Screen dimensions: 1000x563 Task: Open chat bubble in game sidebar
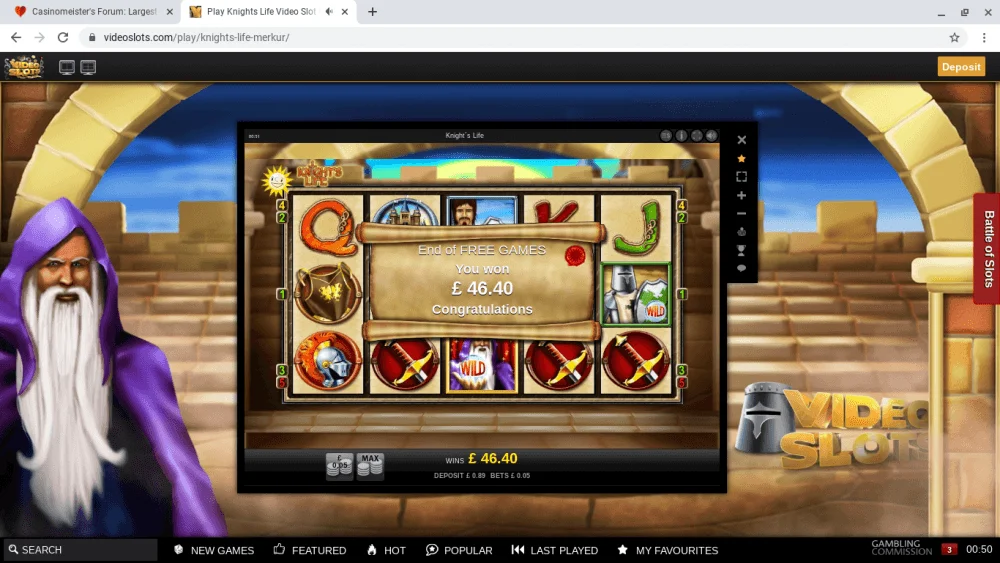click(x=741, y=268)
